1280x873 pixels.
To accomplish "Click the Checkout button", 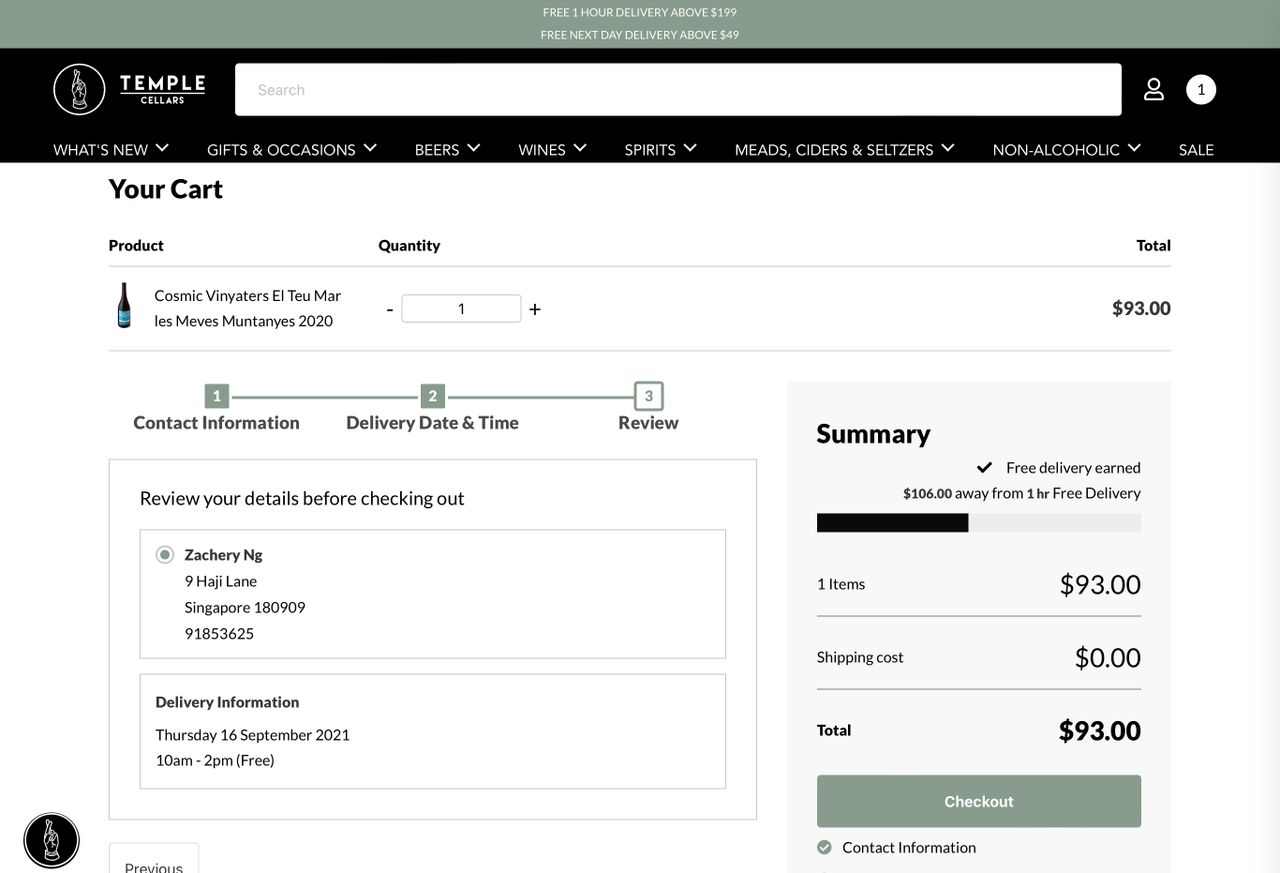I will point(979,801).
